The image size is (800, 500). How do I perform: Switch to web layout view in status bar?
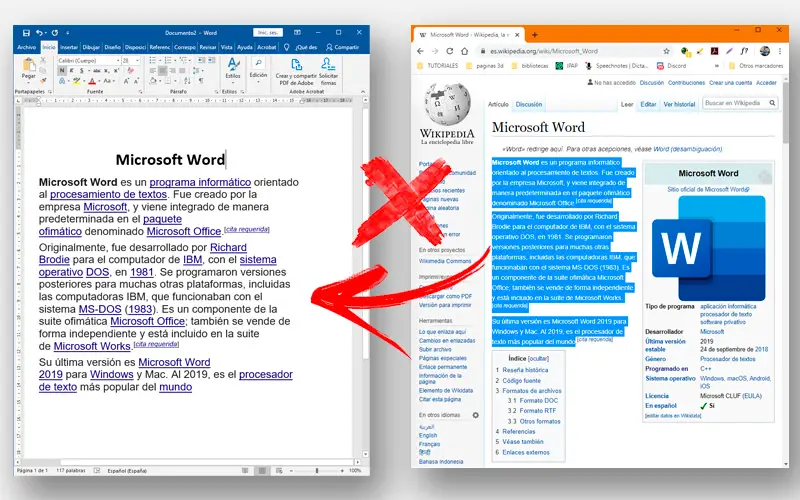tap(279, 470)
